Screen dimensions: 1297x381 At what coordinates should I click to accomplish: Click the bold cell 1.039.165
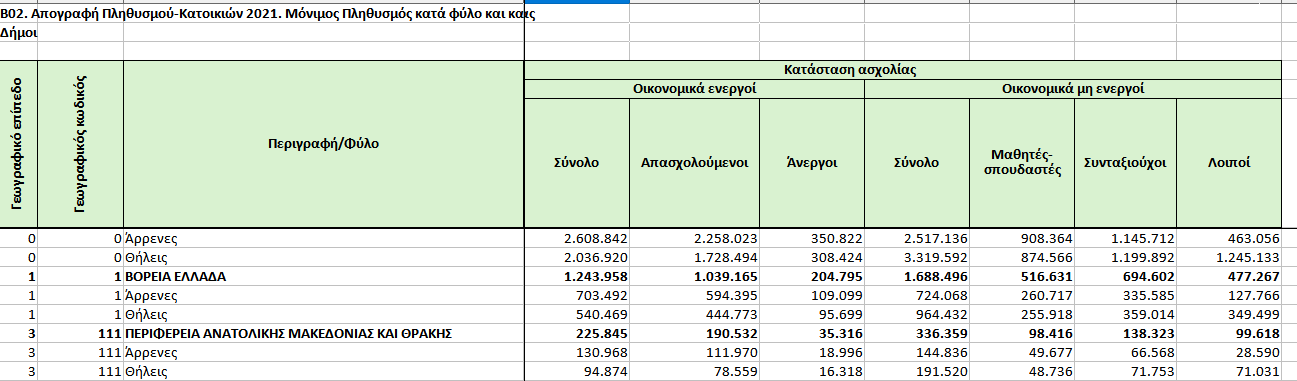click(695, 277)
